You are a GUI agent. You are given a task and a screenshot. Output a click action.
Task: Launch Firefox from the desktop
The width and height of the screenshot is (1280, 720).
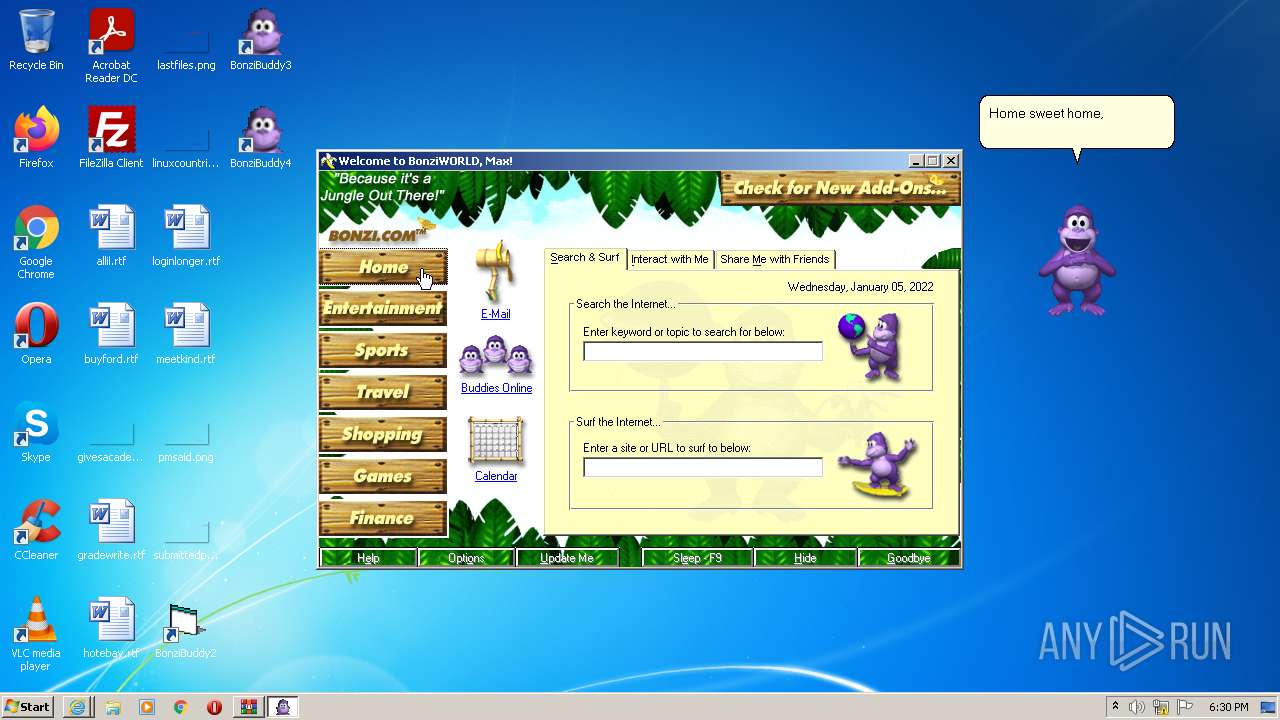click(36, 138)
